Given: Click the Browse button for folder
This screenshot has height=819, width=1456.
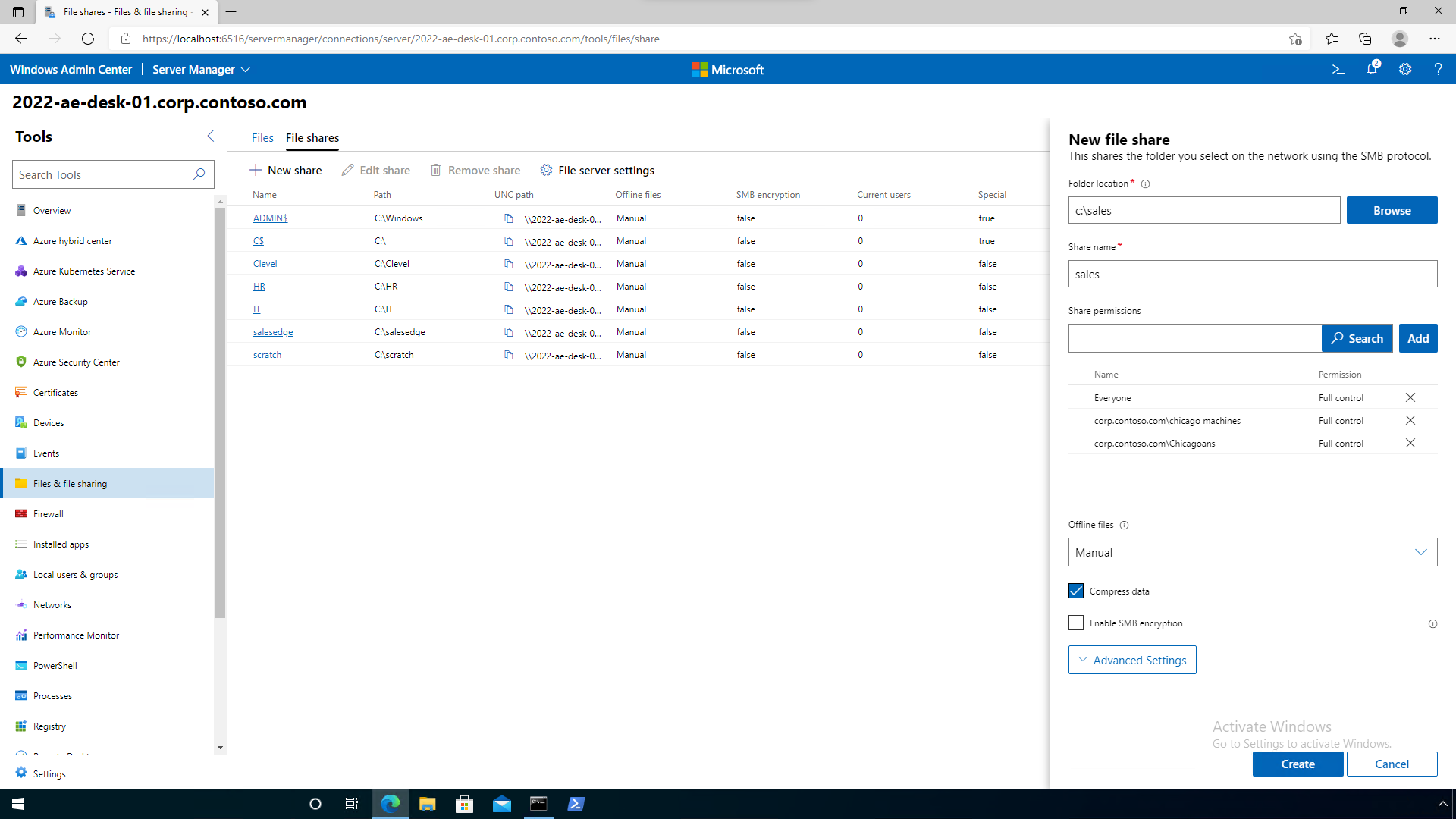Looking at the screenshot, I should point(1393,210).
